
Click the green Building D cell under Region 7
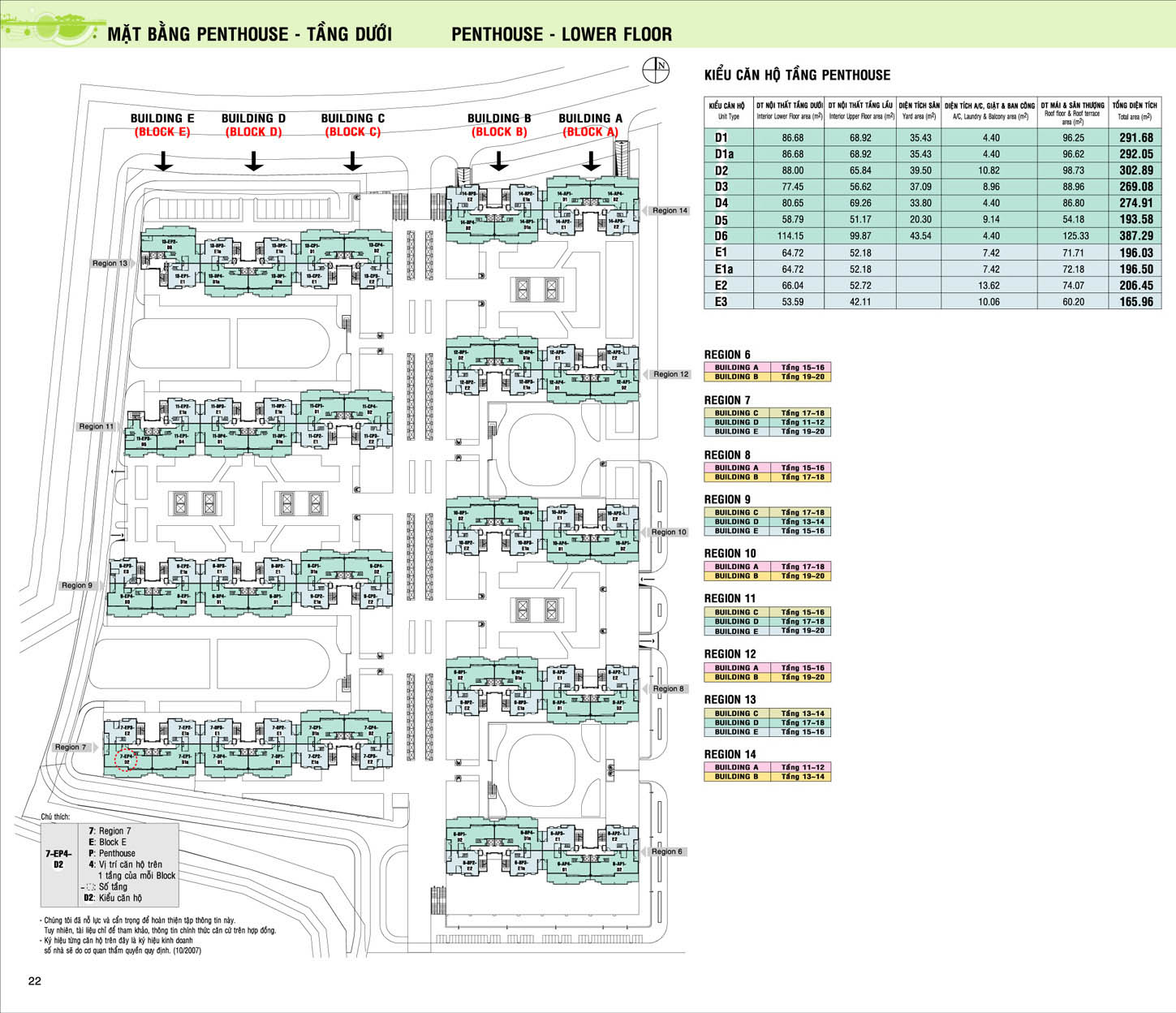point(736,422)
